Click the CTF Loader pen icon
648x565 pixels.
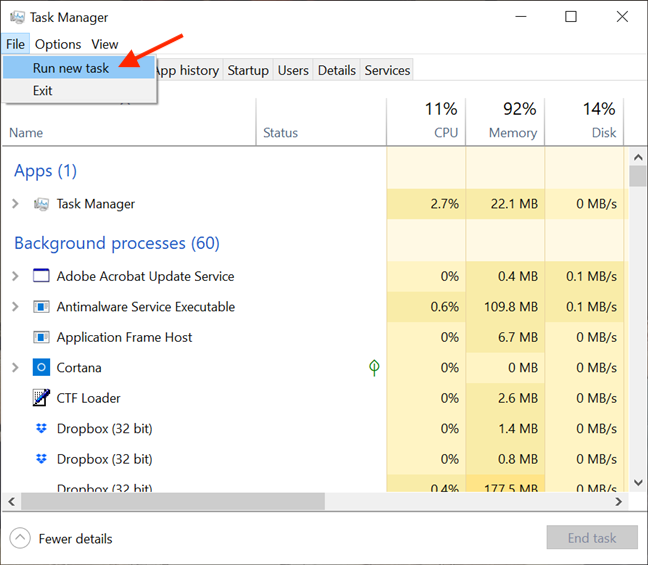[x=41, y=398]
